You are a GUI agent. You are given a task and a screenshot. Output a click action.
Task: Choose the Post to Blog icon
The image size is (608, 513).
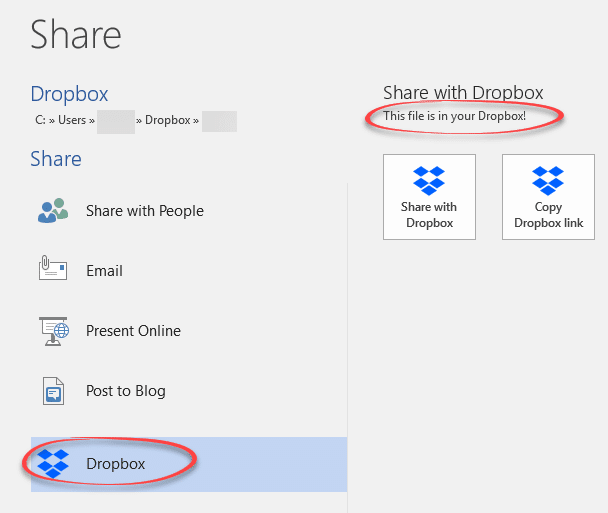point(52,391)
